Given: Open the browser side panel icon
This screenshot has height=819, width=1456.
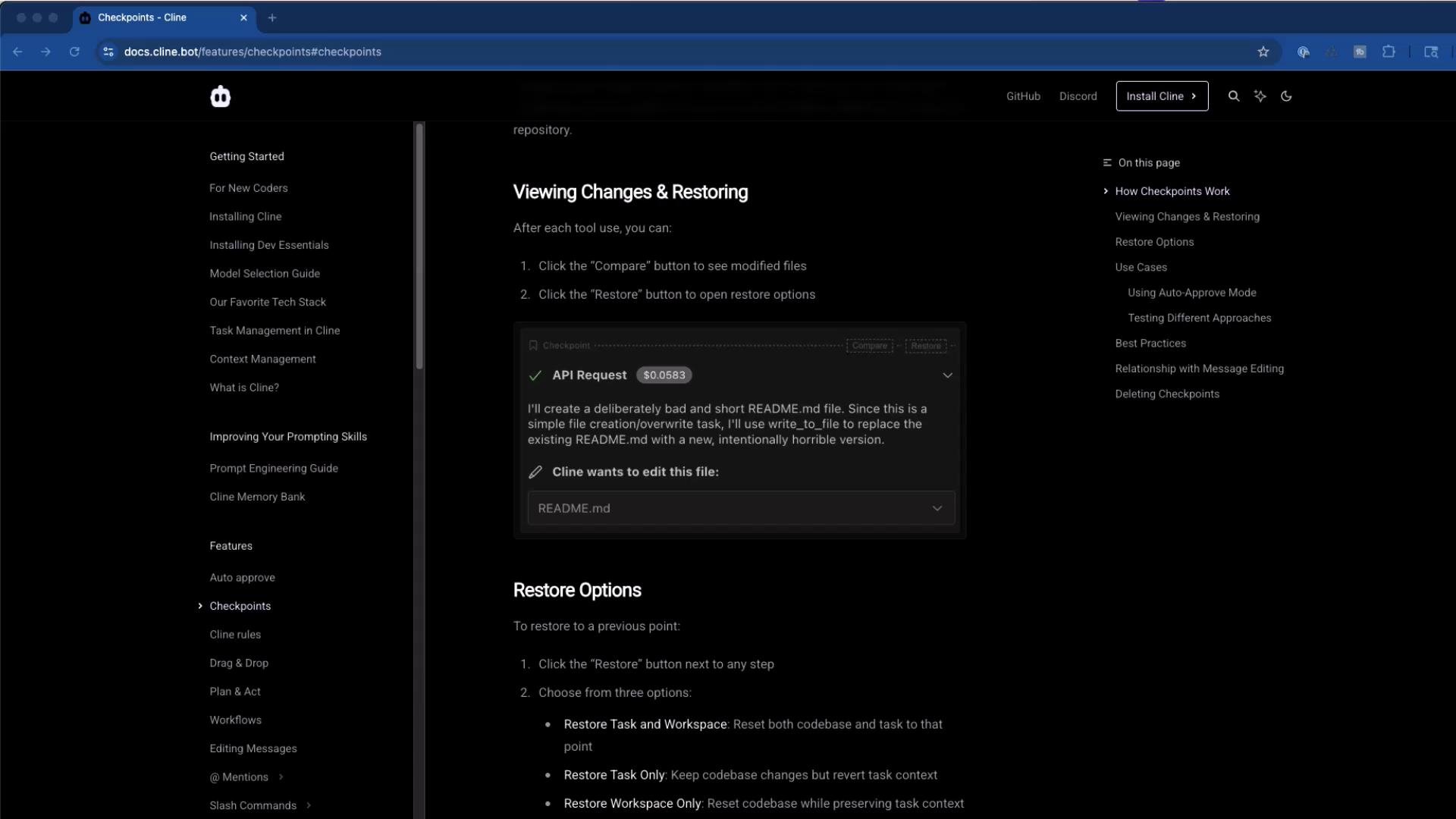Looking at the screenshot, I should 1431,52.
